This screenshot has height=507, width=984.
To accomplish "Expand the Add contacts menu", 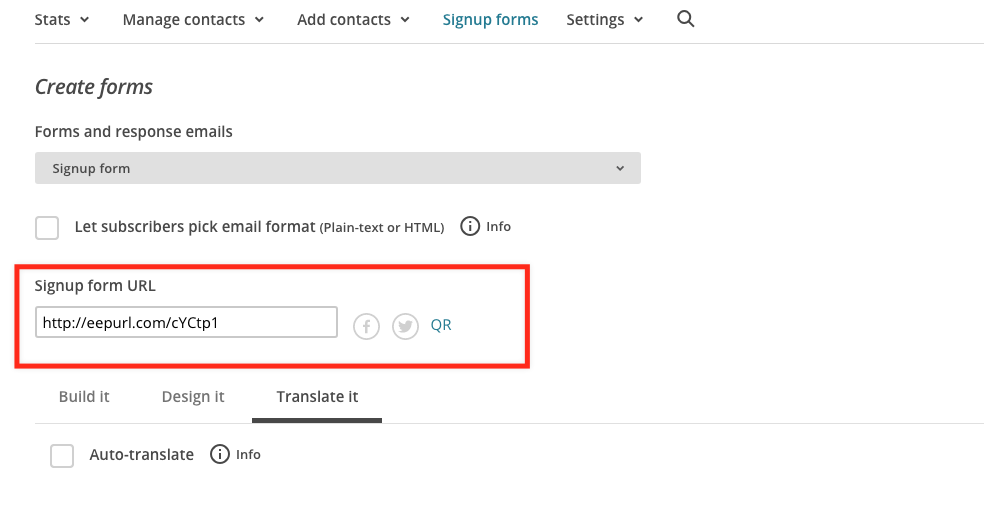I will click(x=353, y=19).
